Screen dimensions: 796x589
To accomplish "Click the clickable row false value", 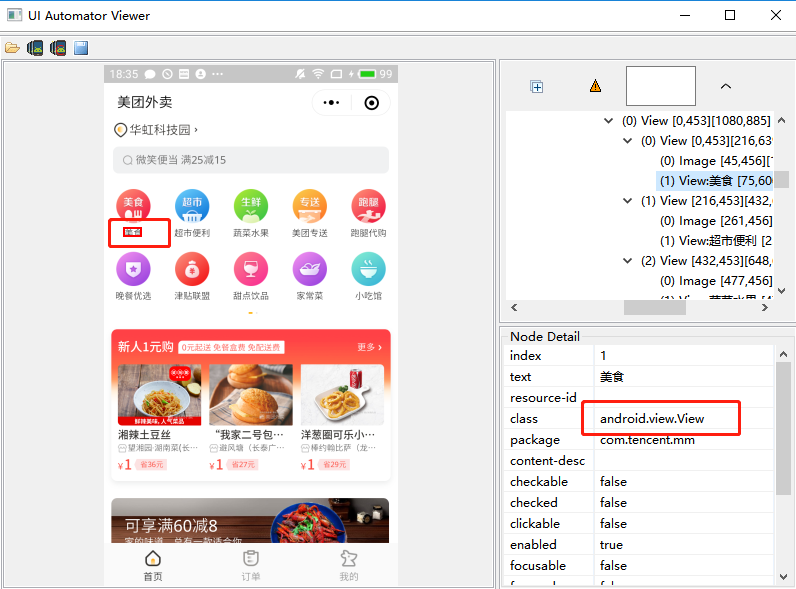I will (x=613, y=523).
